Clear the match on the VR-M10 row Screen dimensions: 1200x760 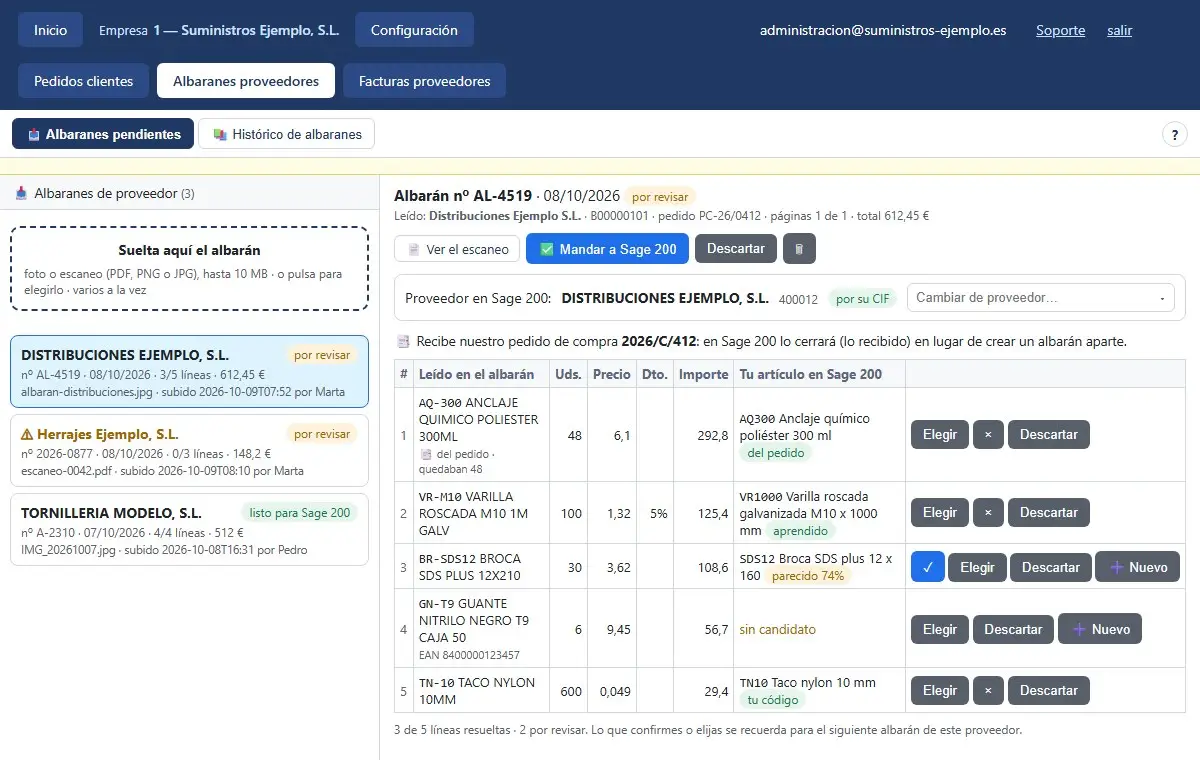tap(988, 513)
